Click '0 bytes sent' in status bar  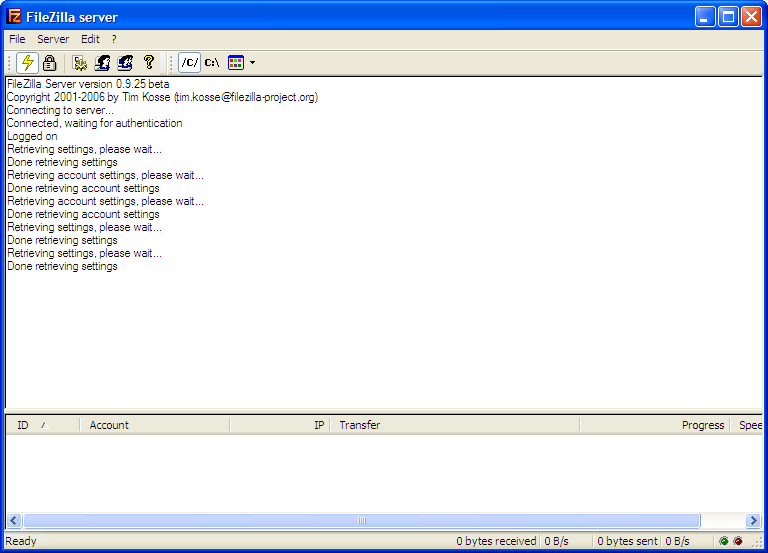(x=627, y=541)
